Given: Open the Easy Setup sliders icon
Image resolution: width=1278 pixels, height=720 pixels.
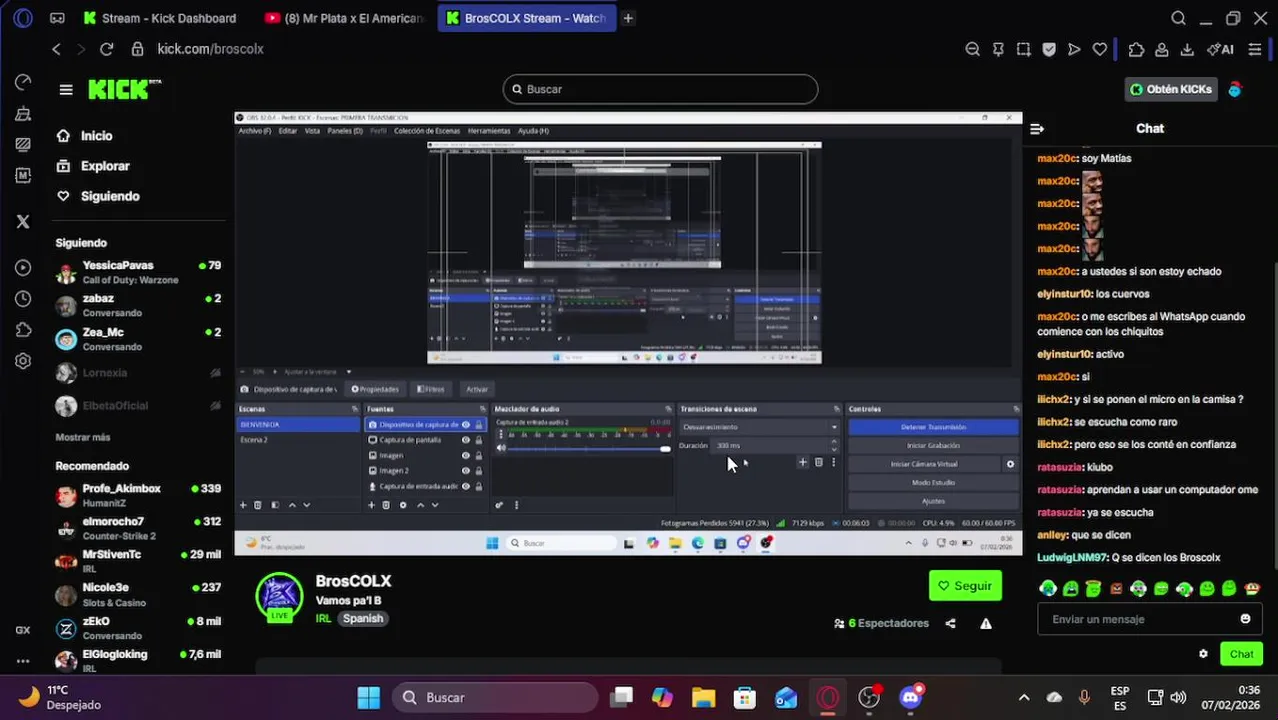Looking at the screenshot, I should 1255,49.
